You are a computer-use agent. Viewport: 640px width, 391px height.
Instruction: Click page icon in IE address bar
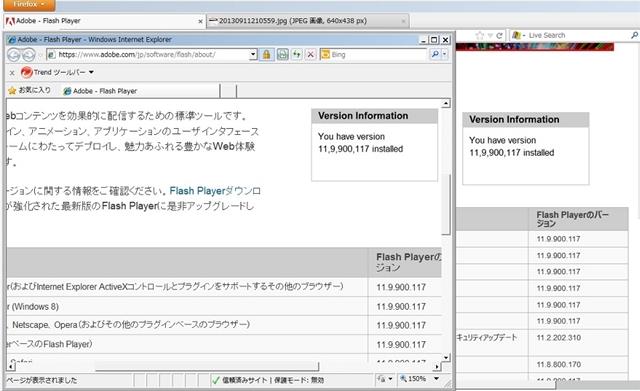(x=52, y=55)
